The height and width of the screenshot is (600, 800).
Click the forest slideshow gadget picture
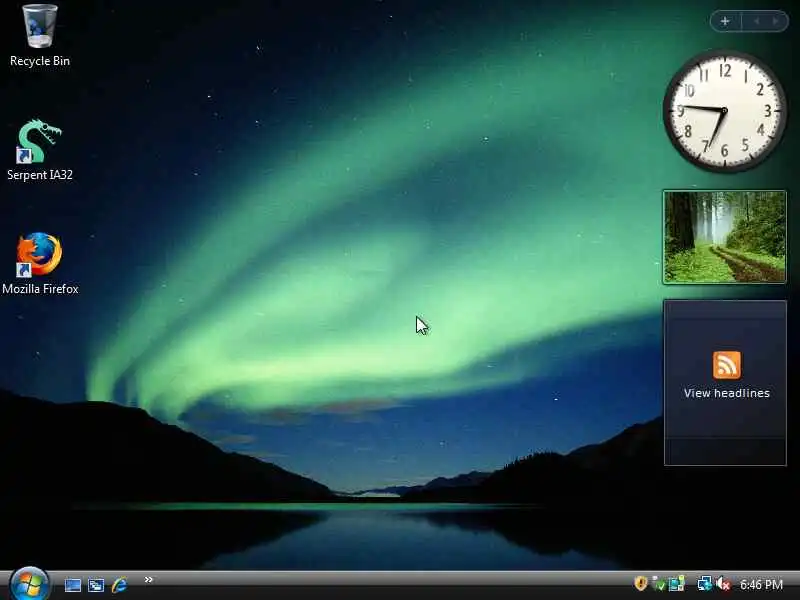pos(724,237)
